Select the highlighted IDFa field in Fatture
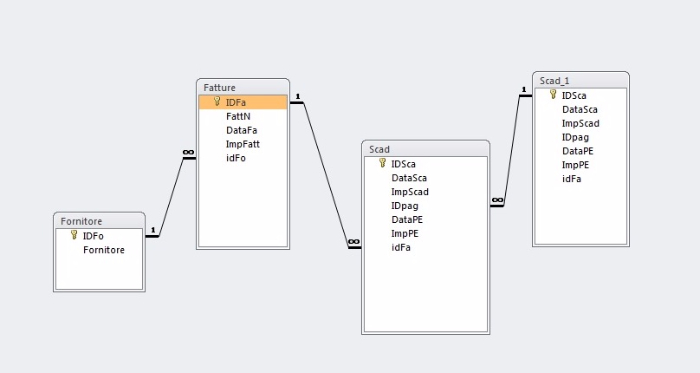Image resolution: width=700 pixels, height=373 pixels. pos(243,102)
